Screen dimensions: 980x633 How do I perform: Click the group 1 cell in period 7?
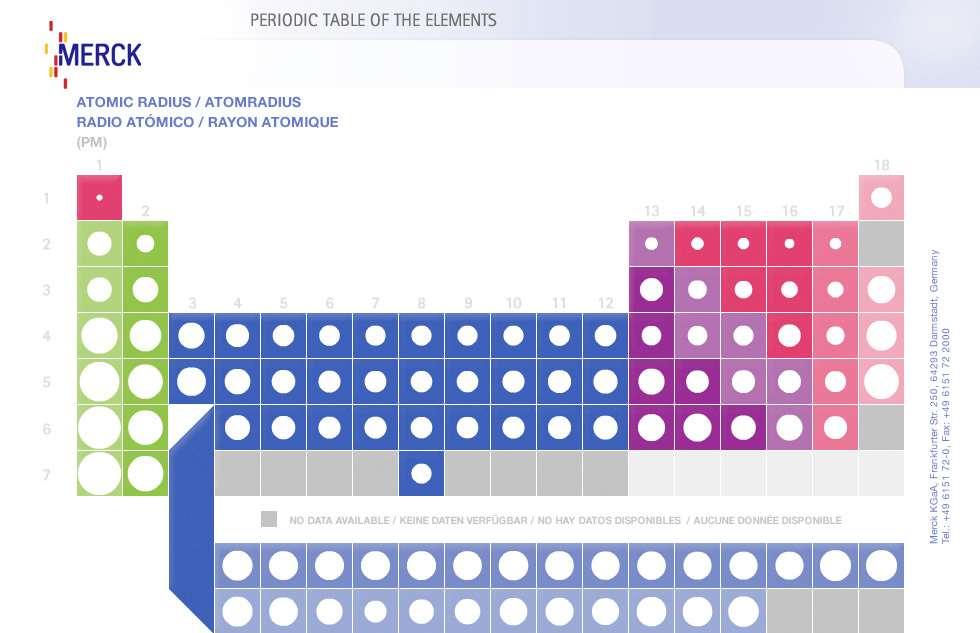pyautogui.click(x=99, y=474)
